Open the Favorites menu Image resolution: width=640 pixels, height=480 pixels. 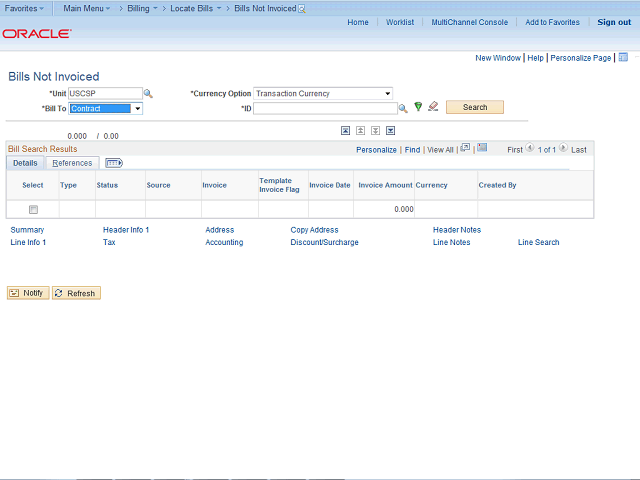tap(24, 8)
